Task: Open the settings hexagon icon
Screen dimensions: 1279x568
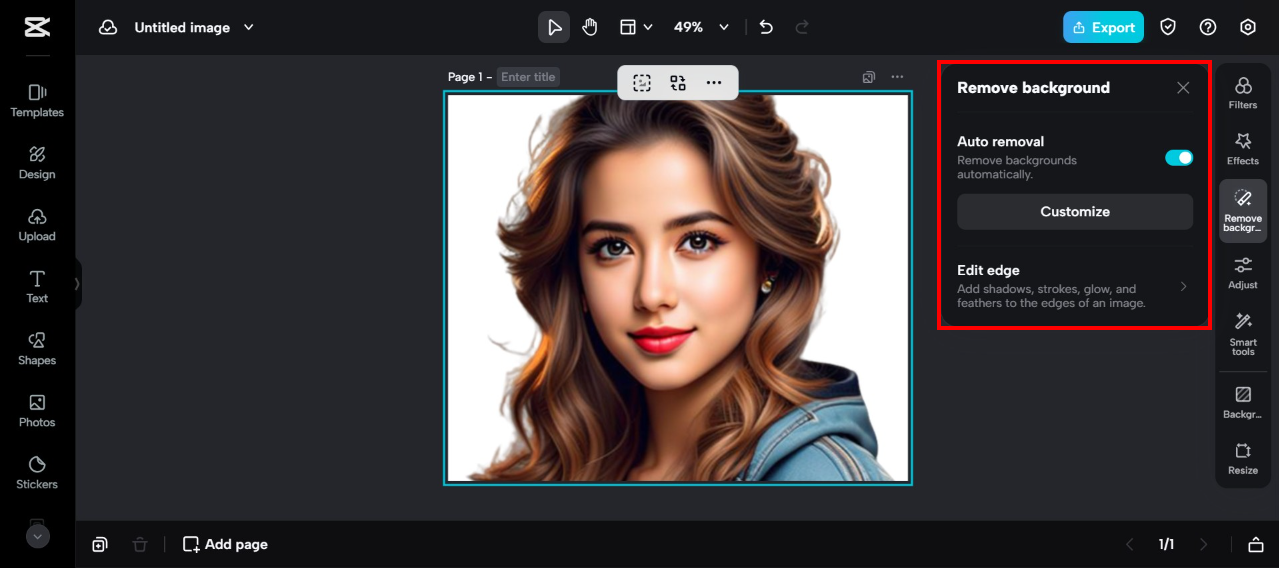Action: coord(1248,27)
